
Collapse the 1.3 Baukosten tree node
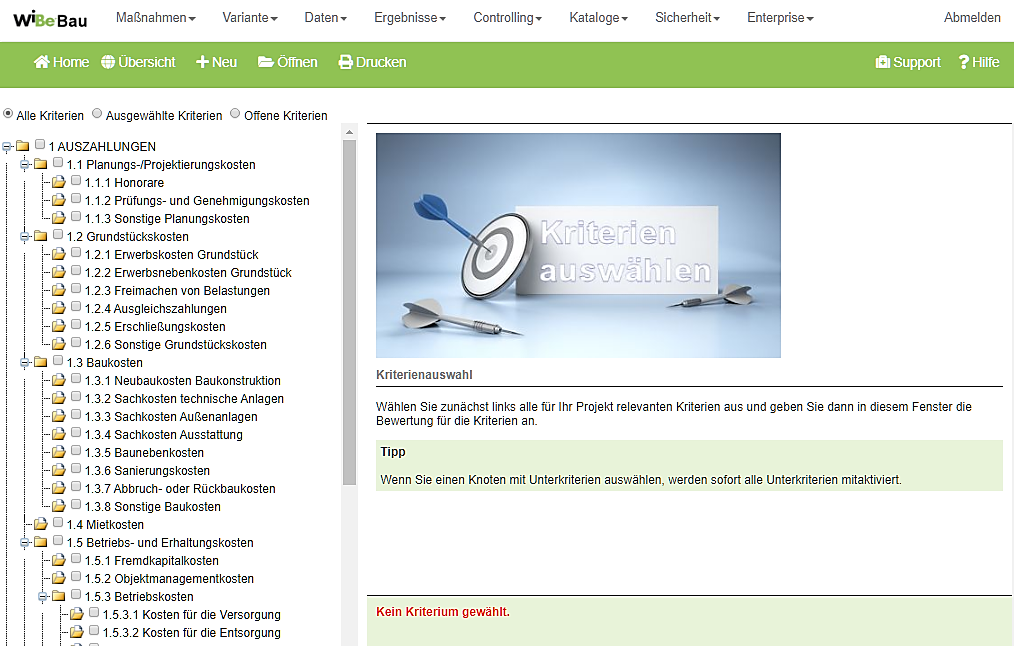tap(26, 362)
